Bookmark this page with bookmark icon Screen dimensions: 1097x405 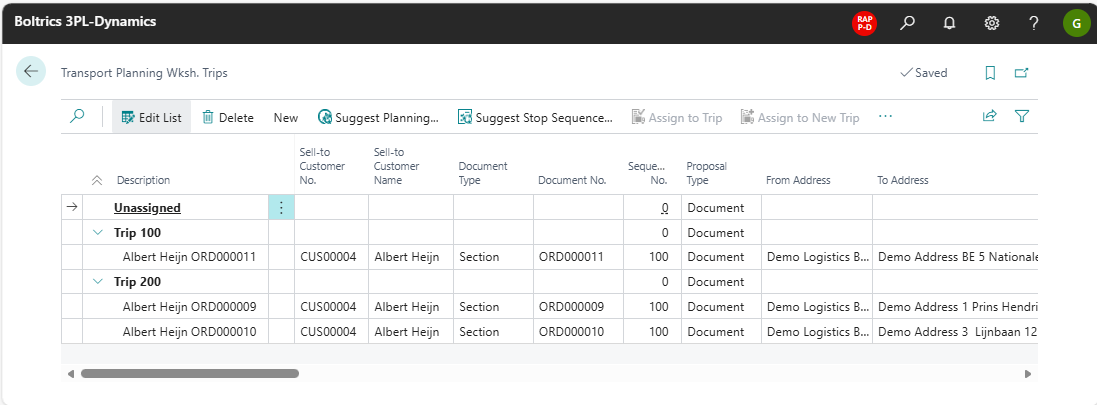[990, 73]
